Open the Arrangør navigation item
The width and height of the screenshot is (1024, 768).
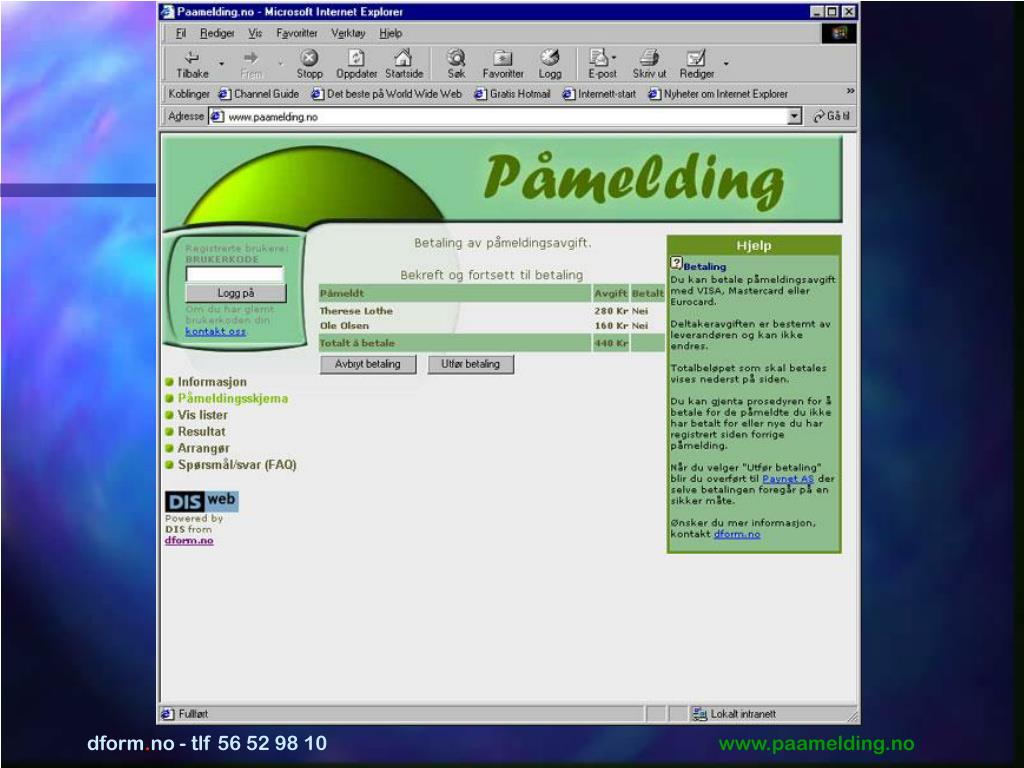coord(203,449)
